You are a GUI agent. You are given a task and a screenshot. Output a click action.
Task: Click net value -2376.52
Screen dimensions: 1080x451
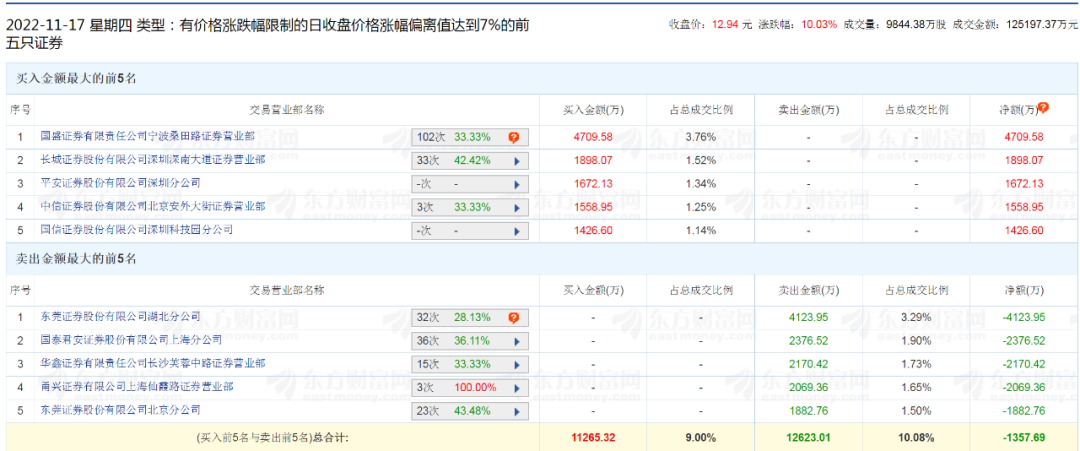(x=1023, y=340)
